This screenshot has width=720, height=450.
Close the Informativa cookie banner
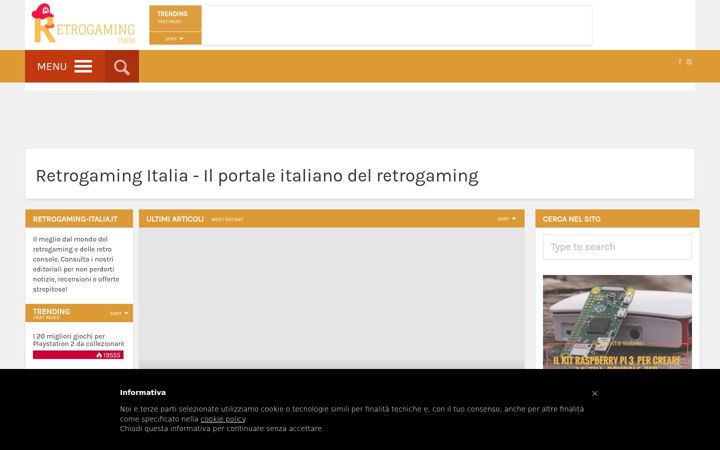click(595, 394)
